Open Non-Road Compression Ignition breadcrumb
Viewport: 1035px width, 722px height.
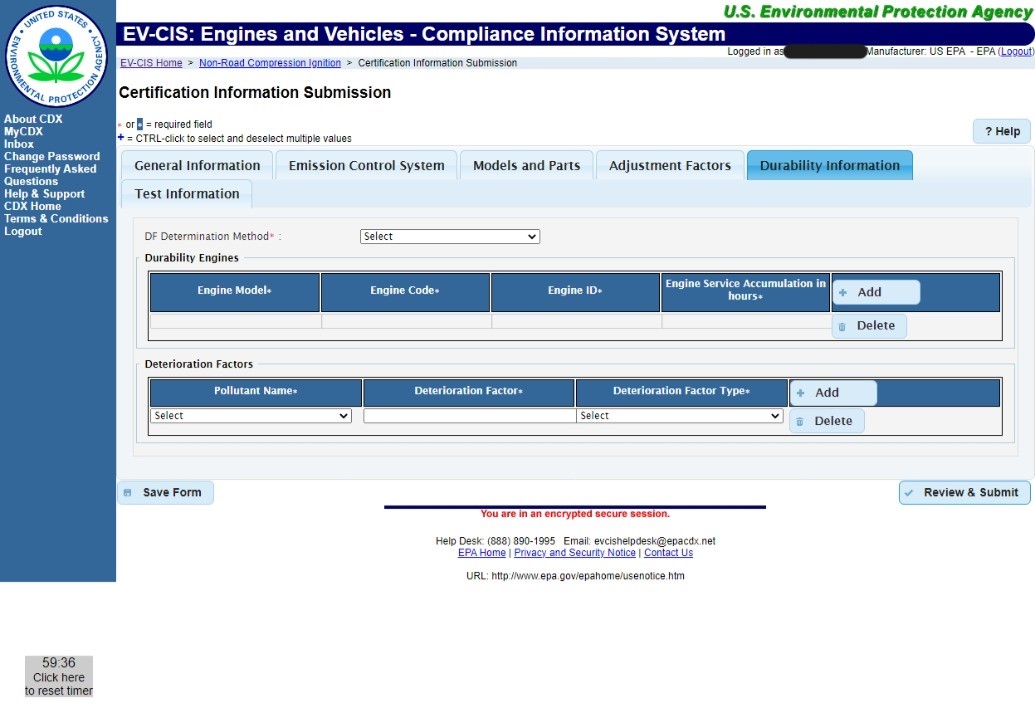(x=270, y=63)
